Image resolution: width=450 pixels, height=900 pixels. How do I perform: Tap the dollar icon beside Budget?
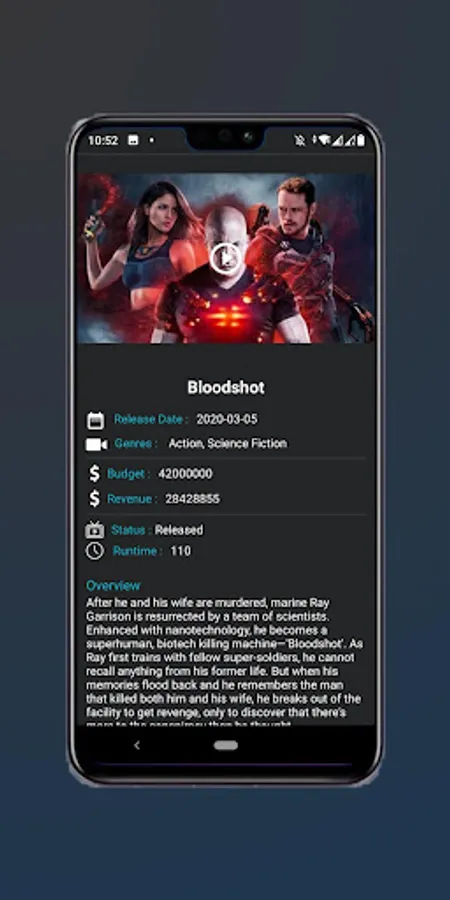[x=95, y=474]
